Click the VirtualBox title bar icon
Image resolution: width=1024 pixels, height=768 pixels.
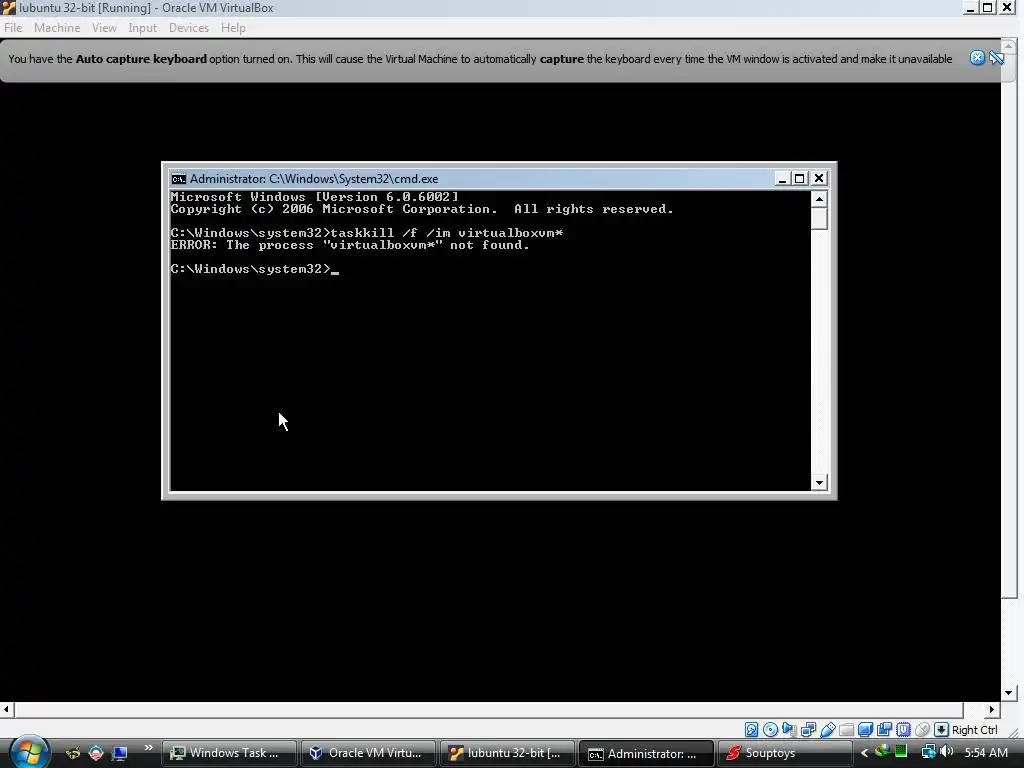(x=8, y=8)
